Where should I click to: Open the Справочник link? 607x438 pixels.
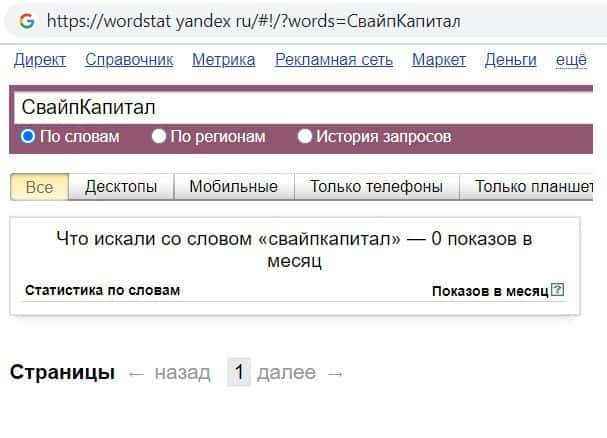tap(129, 60)
